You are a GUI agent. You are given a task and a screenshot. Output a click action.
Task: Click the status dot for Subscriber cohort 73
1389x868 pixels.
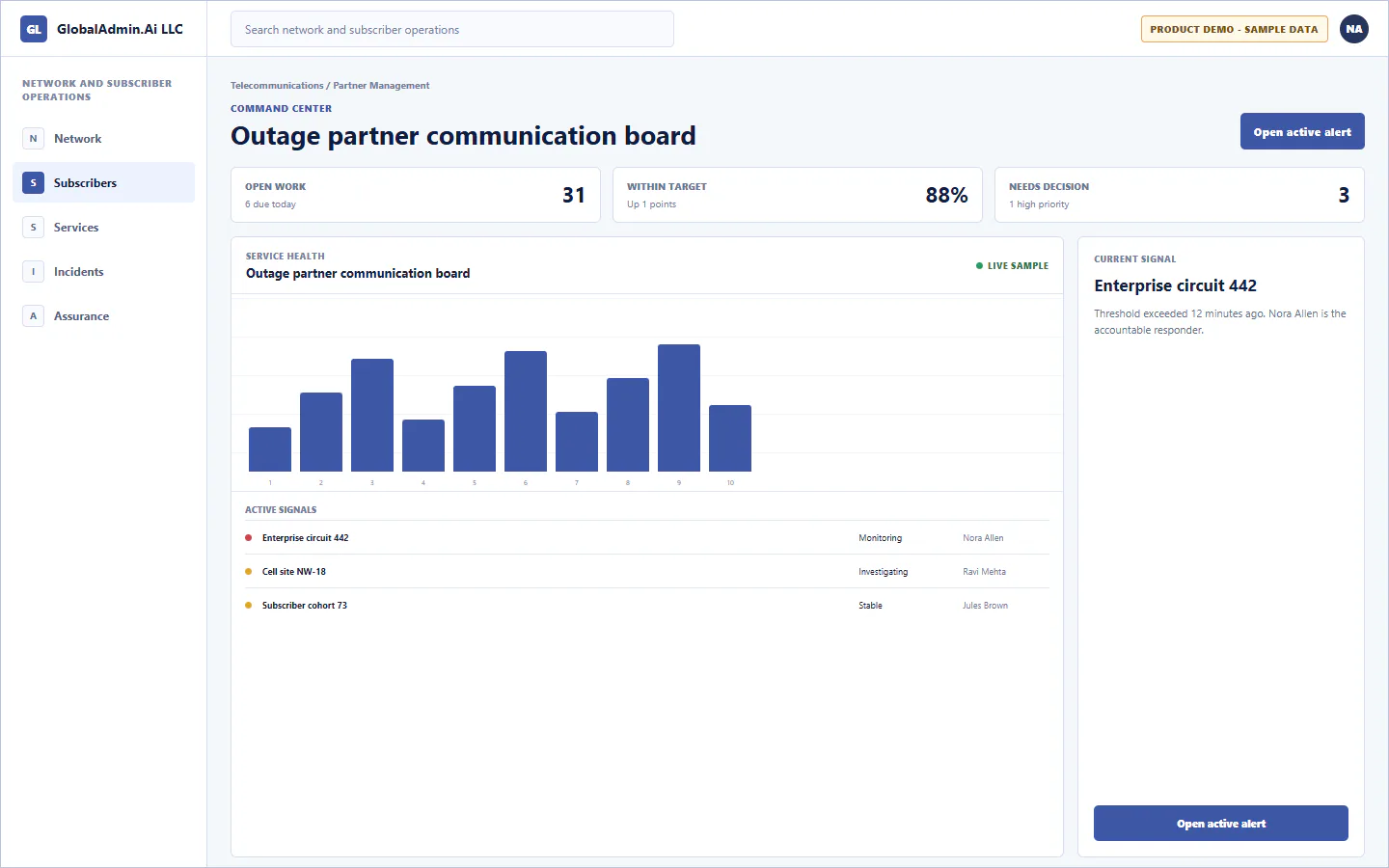click(249, 606)
